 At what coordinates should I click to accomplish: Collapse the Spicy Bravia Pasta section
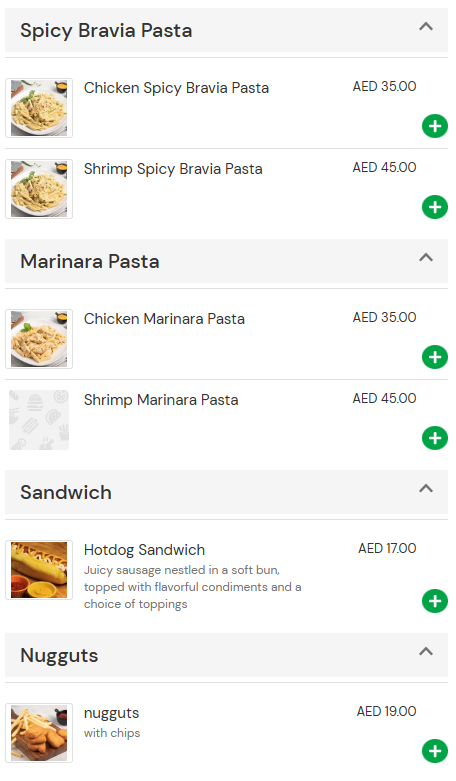[426, 26]
